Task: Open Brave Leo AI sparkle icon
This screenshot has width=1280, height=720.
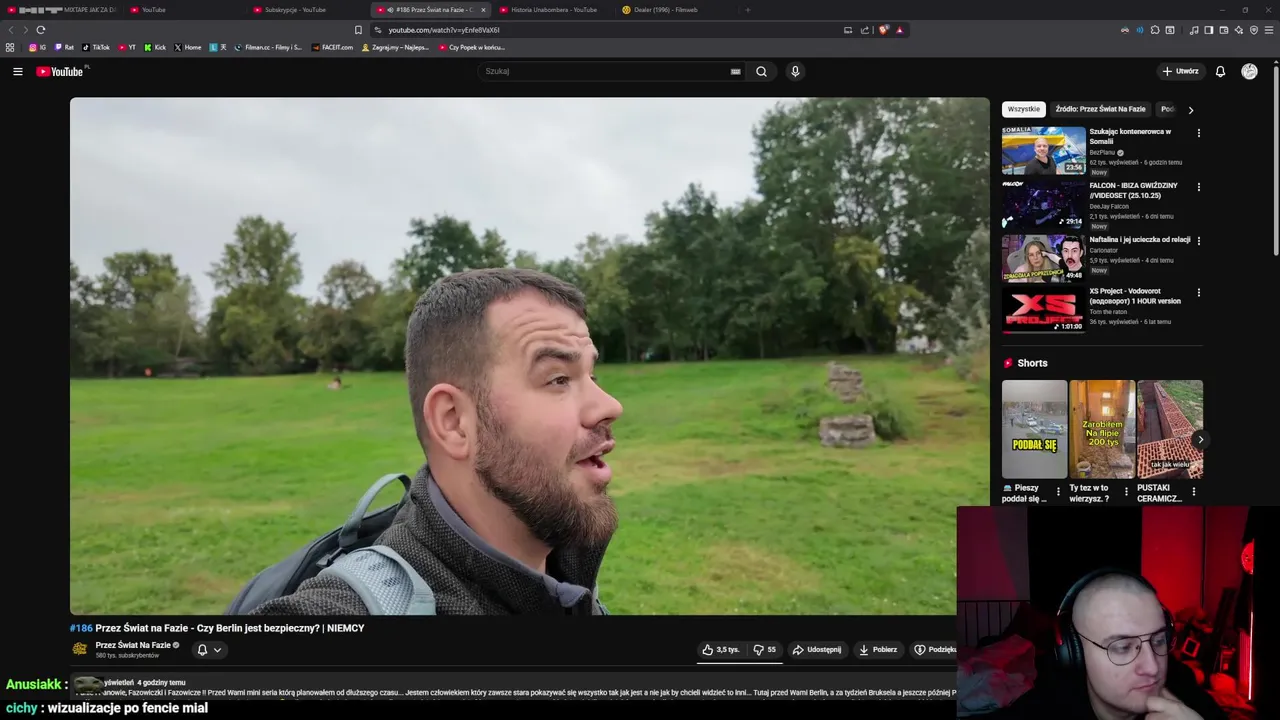Action: coord(1238,30)
